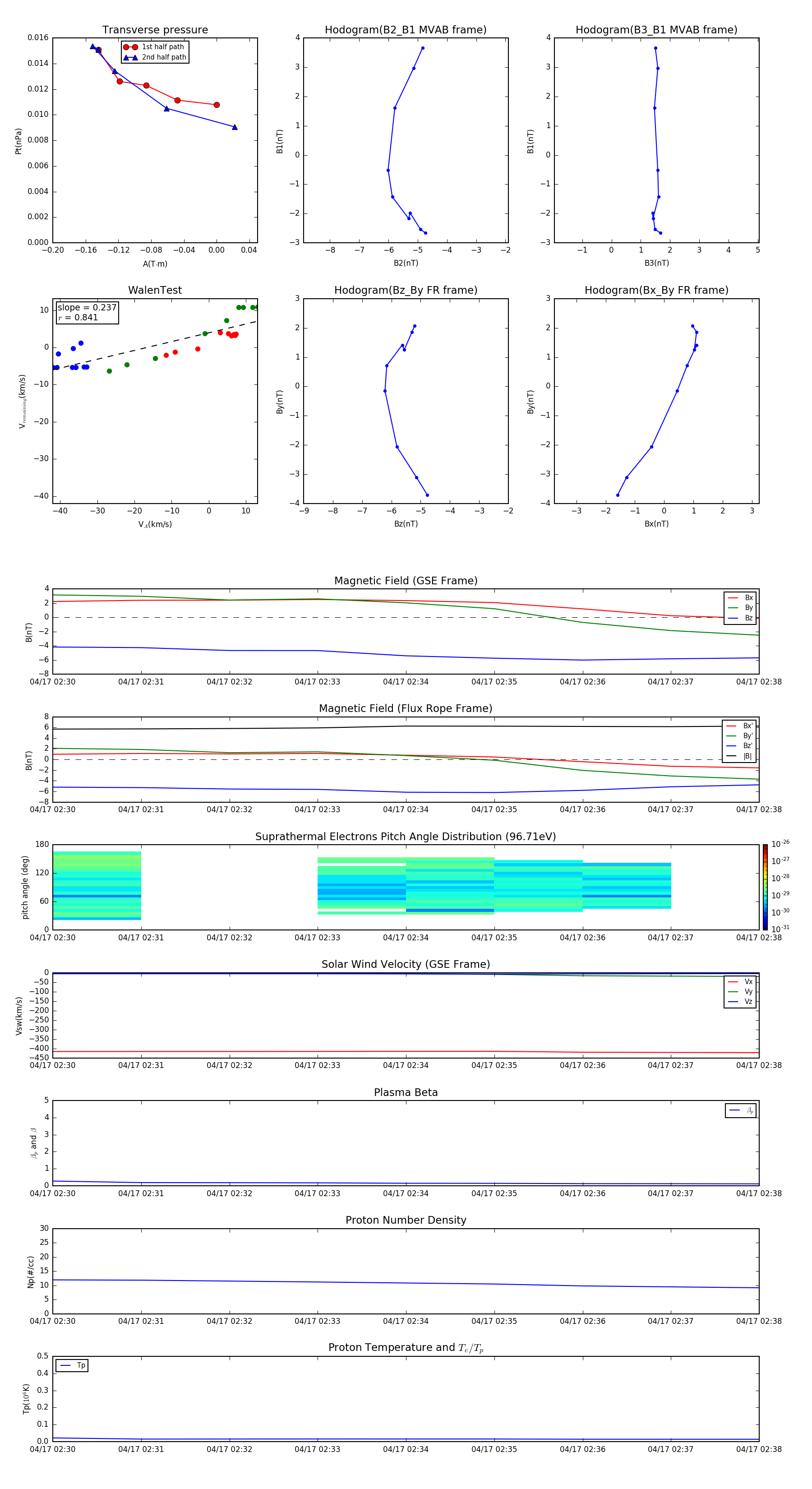Click 'Solar Wind Velocity (GSE Frame)' title

406,964
